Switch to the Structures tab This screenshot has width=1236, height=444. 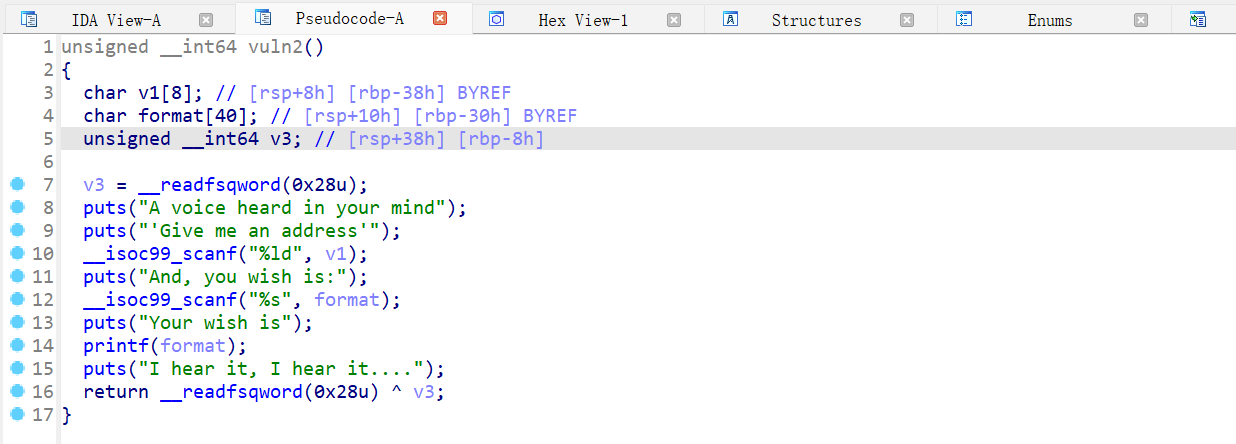pyautogui.click(x=816, y=20)
